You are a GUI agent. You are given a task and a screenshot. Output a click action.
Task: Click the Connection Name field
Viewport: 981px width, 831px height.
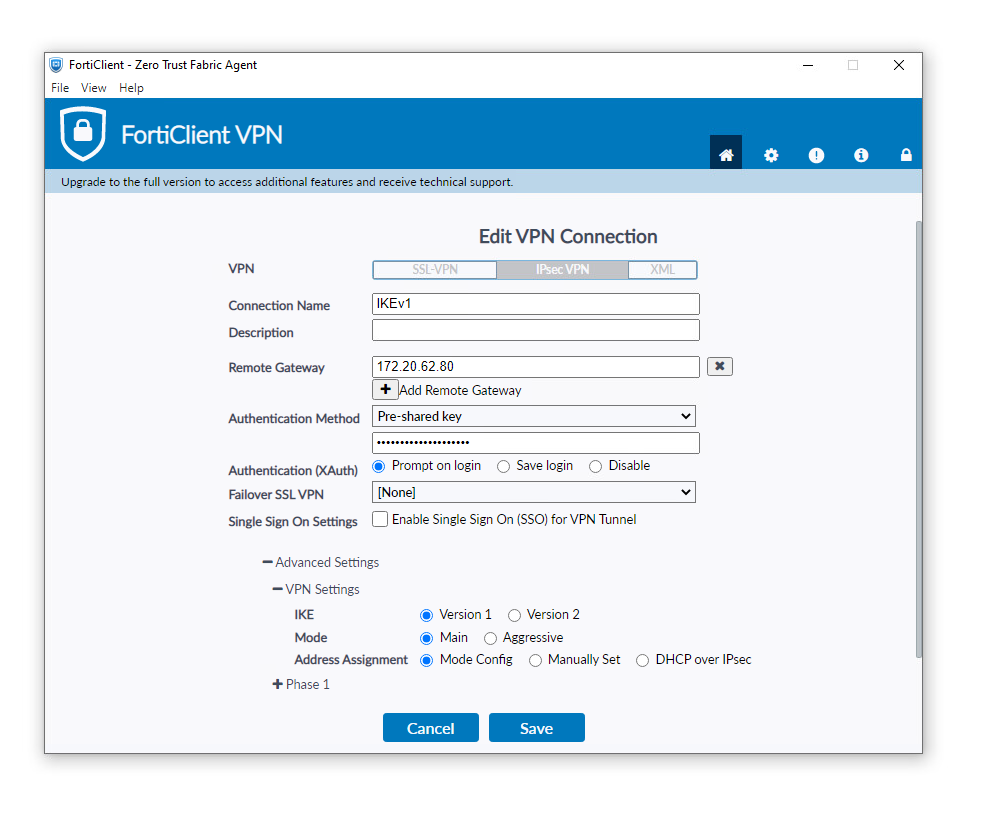pos(536,304)
